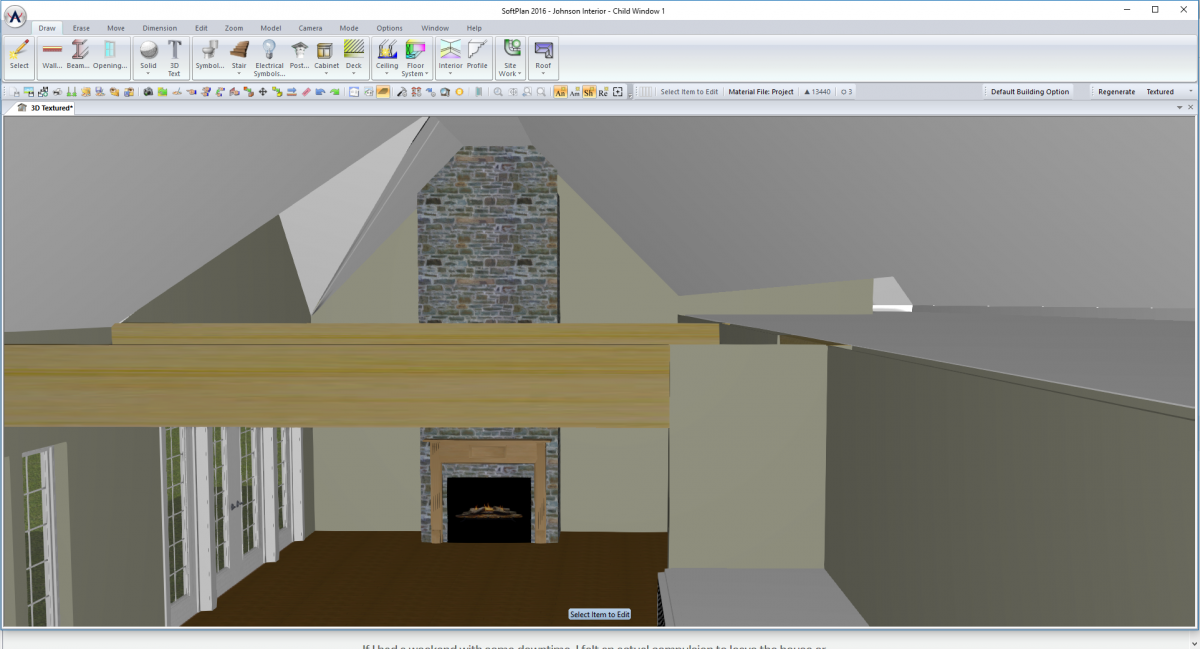
Task: Expand the Deck tool dropdown arrow
Action: (x=354, y=72)
